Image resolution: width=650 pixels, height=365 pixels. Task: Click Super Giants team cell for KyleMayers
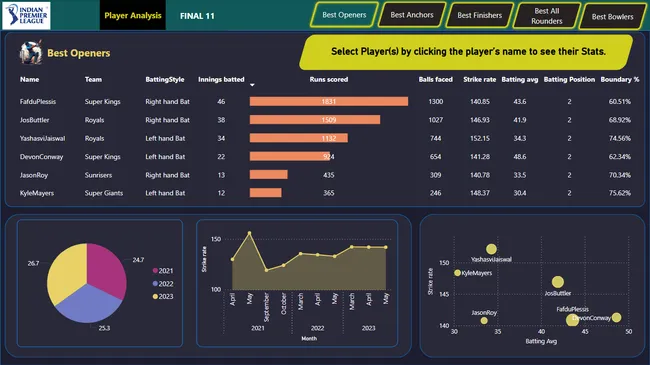coord(104,193)
